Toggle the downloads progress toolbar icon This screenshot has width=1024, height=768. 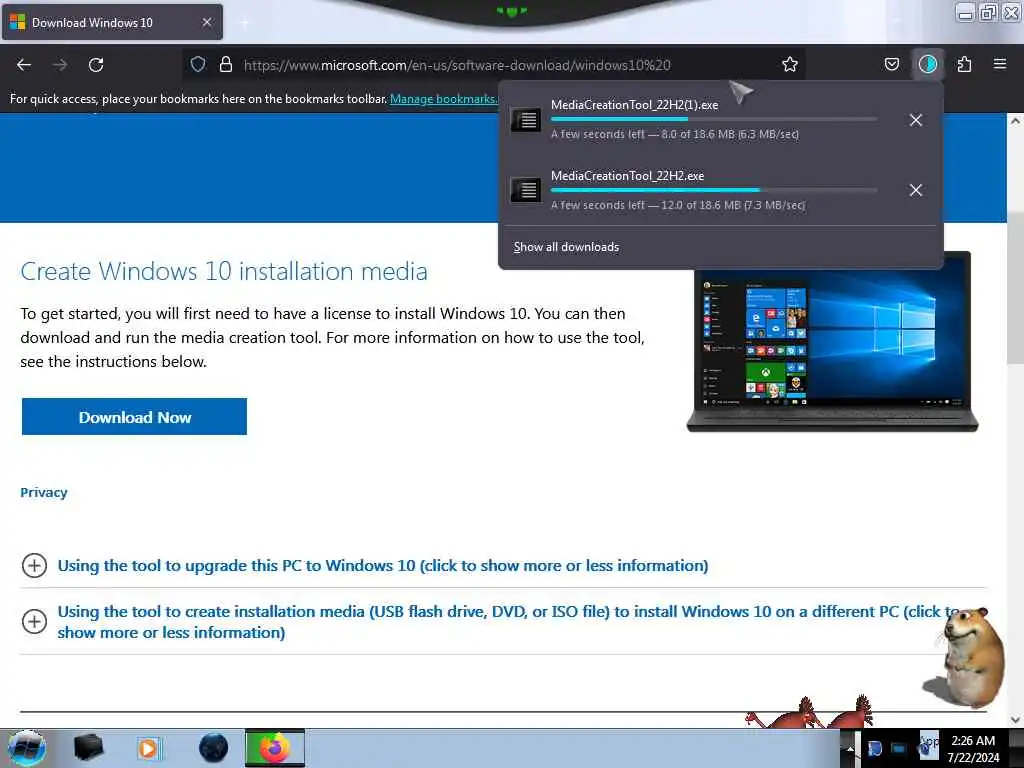click(928, 65)
